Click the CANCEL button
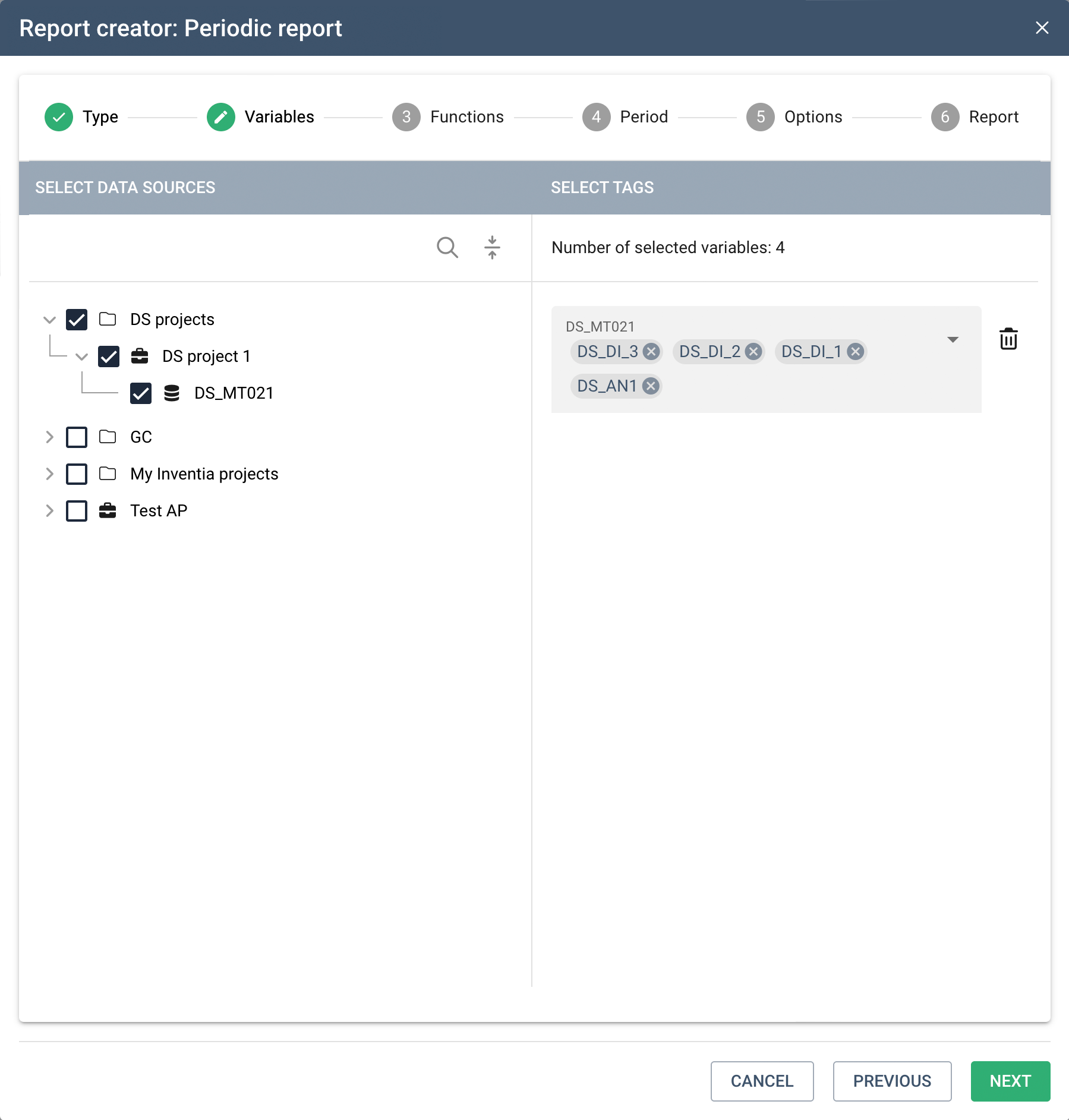1069x1120 pixels. click(762, 1081)
